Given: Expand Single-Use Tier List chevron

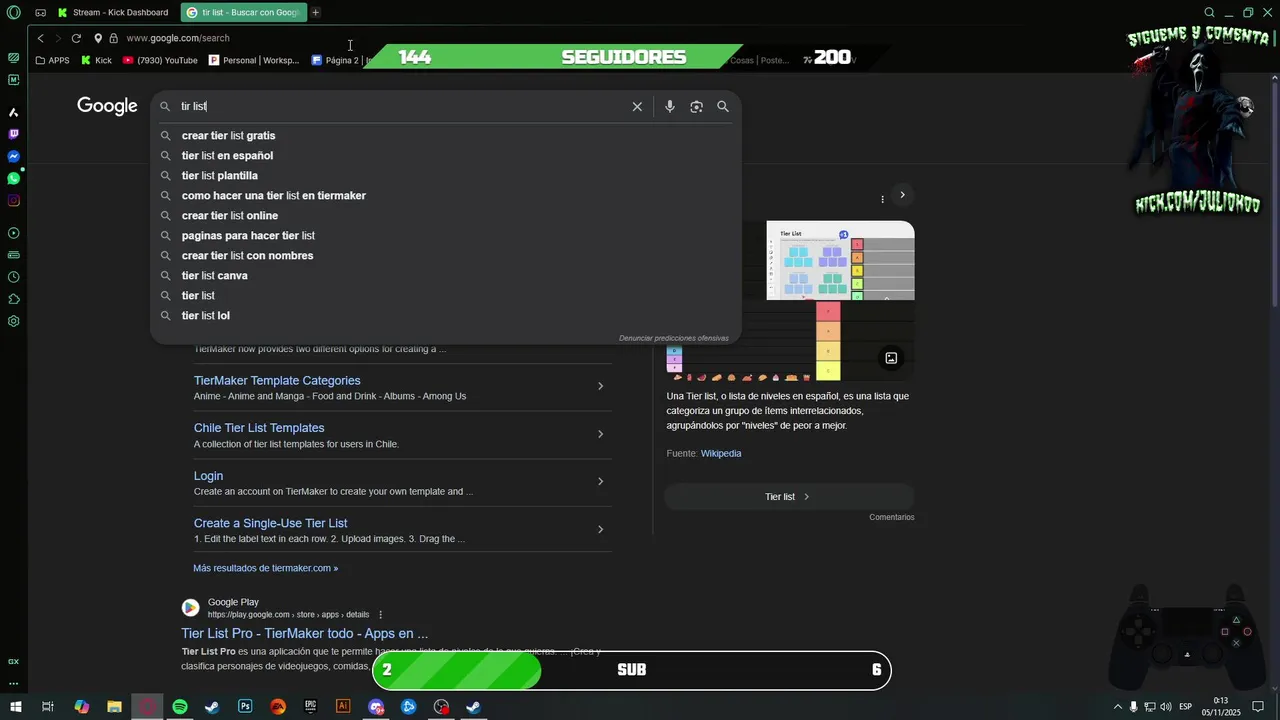Looking at the screenshot, I should click(x=600, y=529).
